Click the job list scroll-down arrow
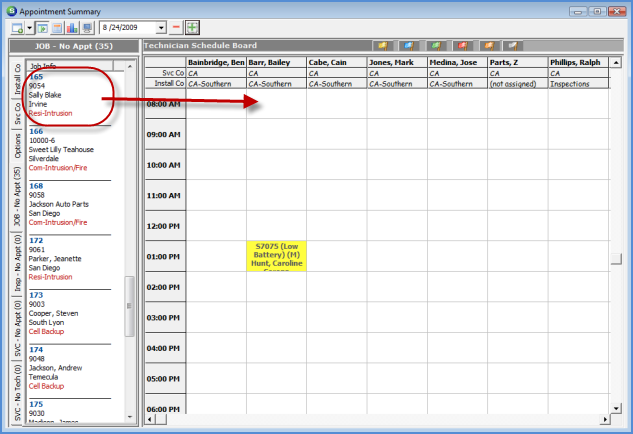This screenshot has width=633, height=434. coord(130,417)
